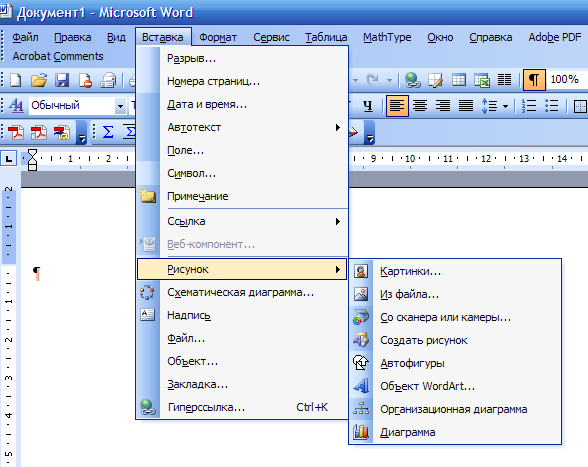Open the Styles and Formatting icon

click(x=16, y=106)
